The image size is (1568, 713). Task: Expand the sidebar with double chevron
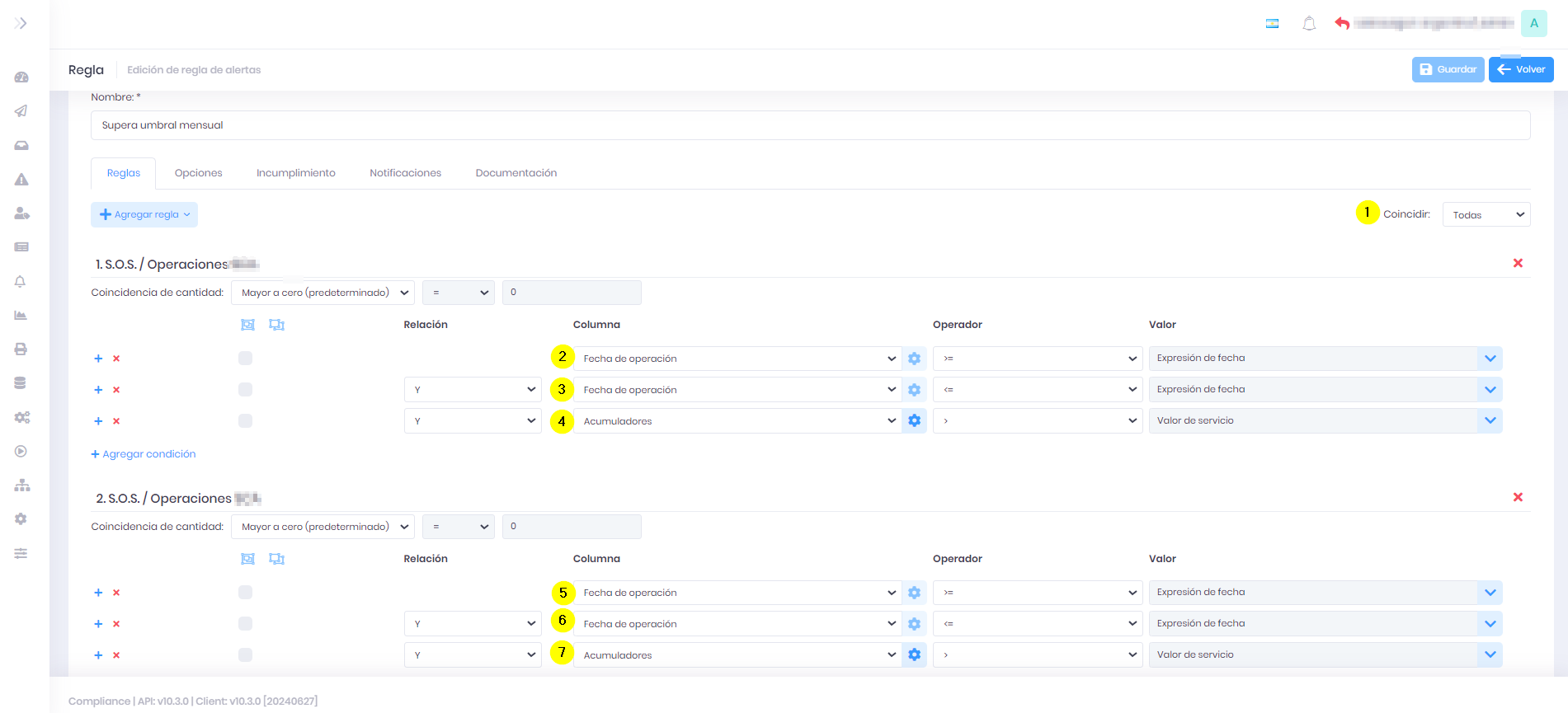tap(21, 23)
